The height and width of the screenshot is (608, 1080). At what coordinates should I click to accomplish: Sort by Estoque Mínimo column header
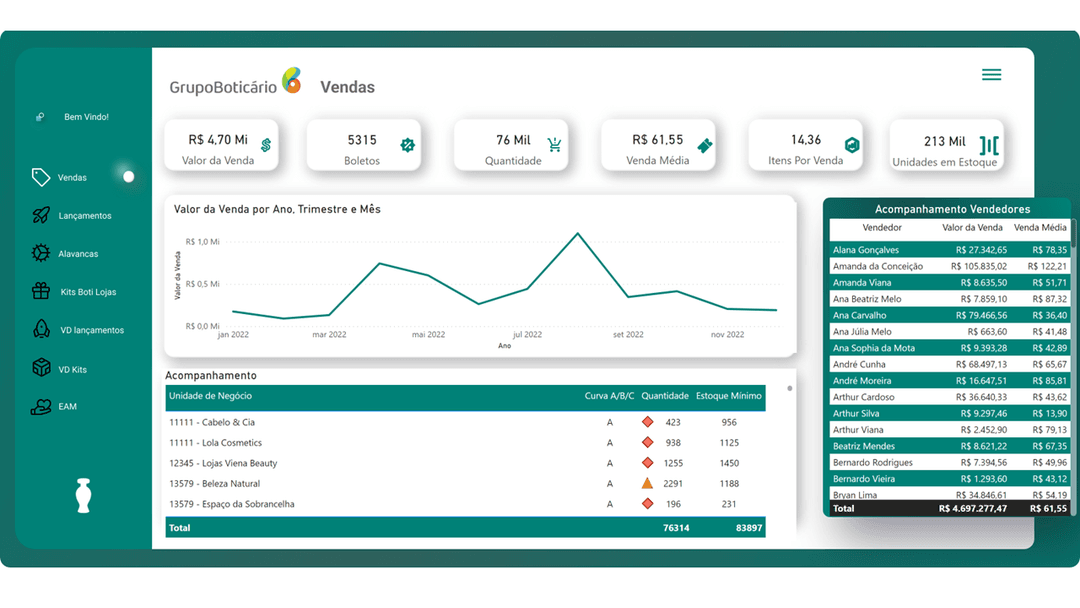pyautogui.click(x=729, y=396)
